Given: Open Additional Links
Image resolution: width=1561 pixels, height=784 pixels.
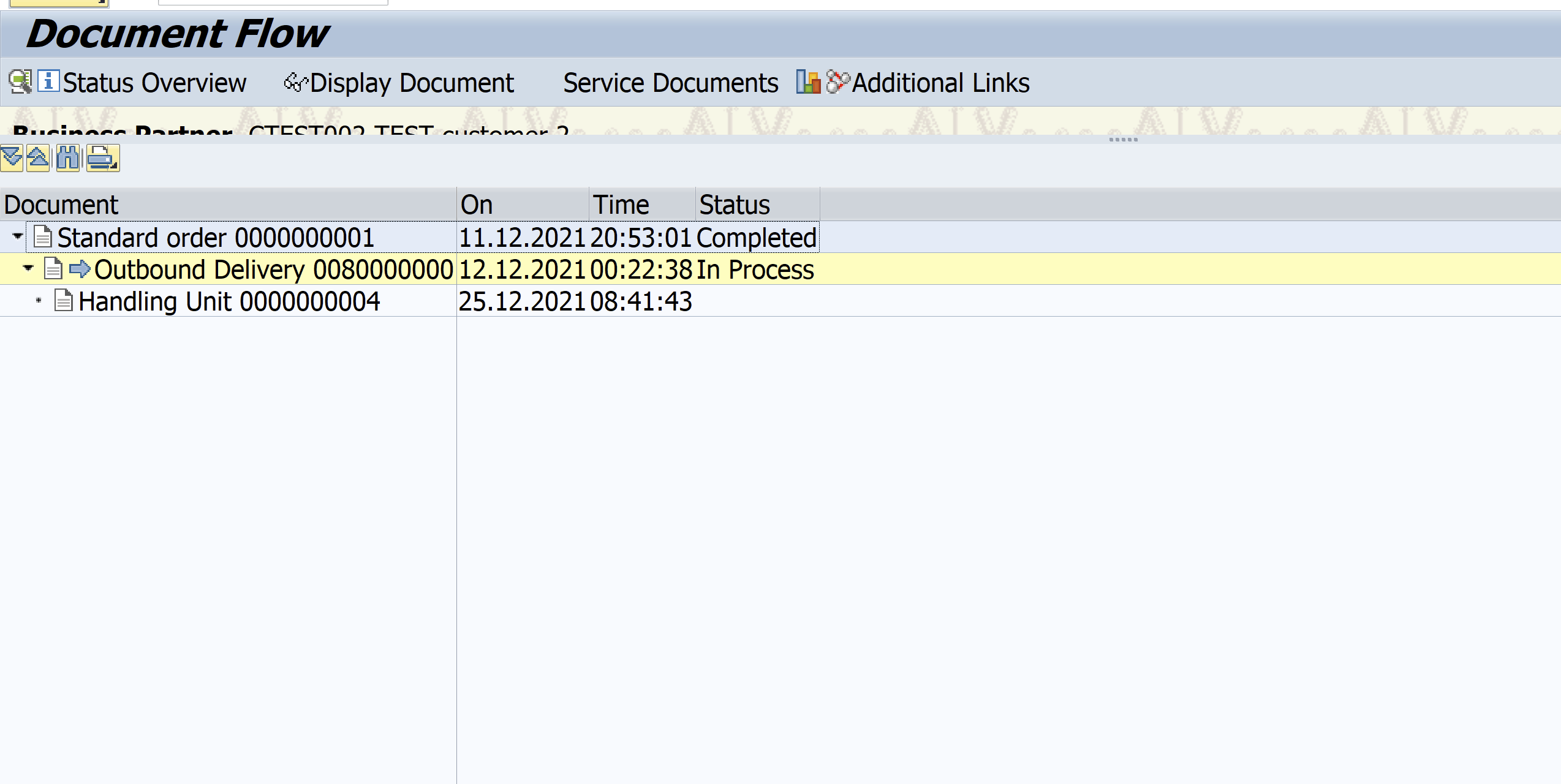Looking at the screenshot, I should (940, 83).
